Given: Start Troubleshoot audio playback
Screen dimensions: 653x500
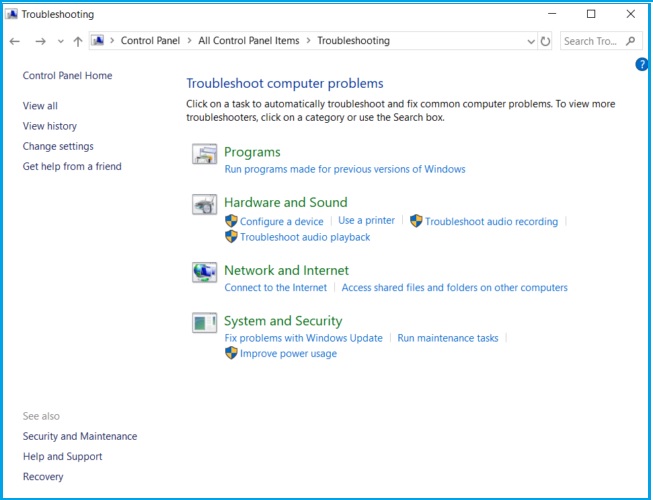Looking at the screenshot, I should [x=305, y=237].
